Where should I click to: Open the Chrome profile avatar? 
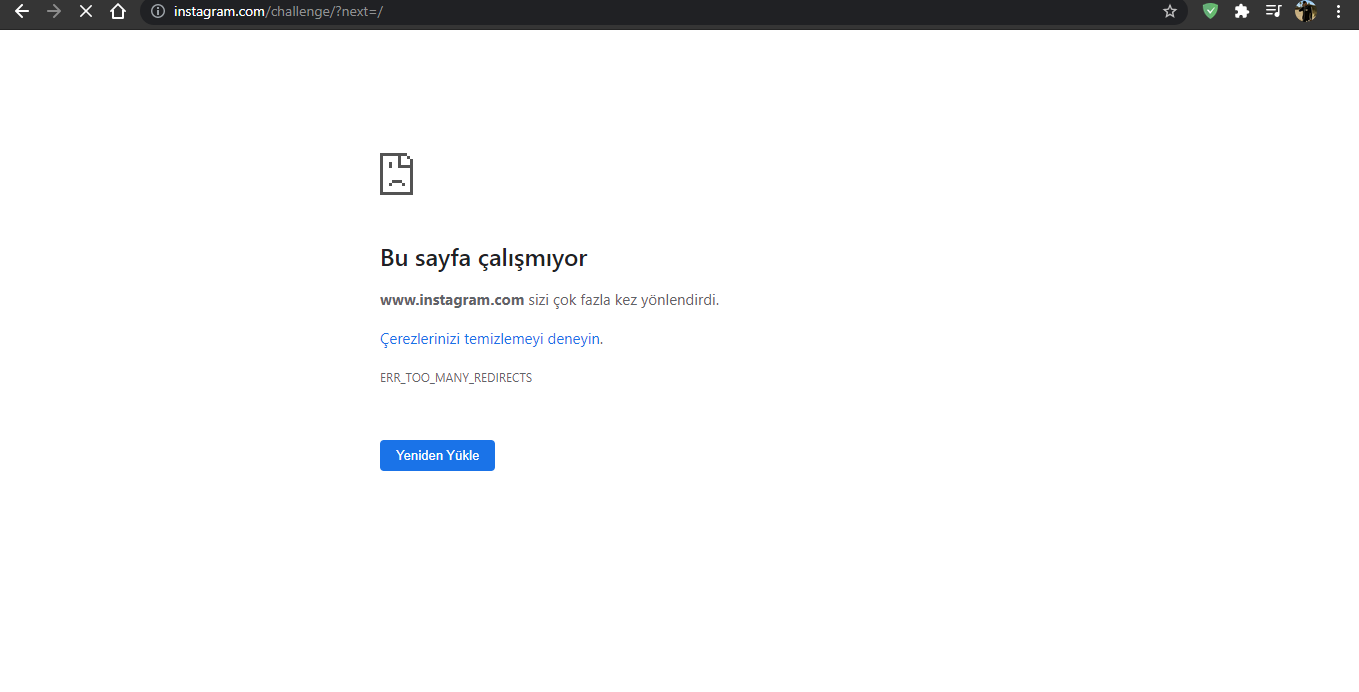[x=1305, y=12]
